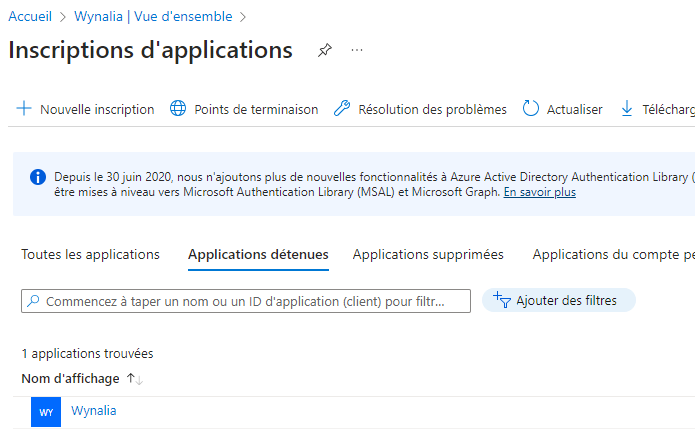Viewport: 695px width, 432px height.
Task: Open Wynalia | Vue d'ensemble breadcrumb
Action: click(x=153, y=16)
